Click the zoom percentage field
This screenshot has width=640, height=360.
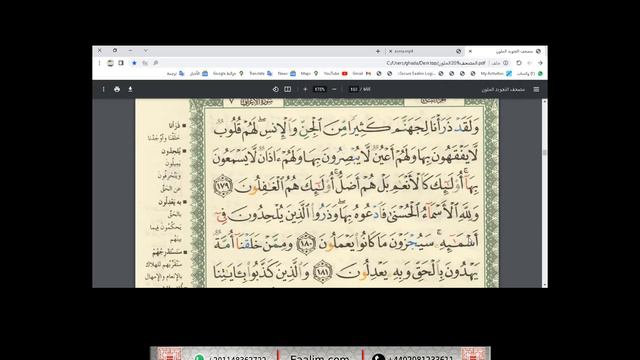click(320, 89)
